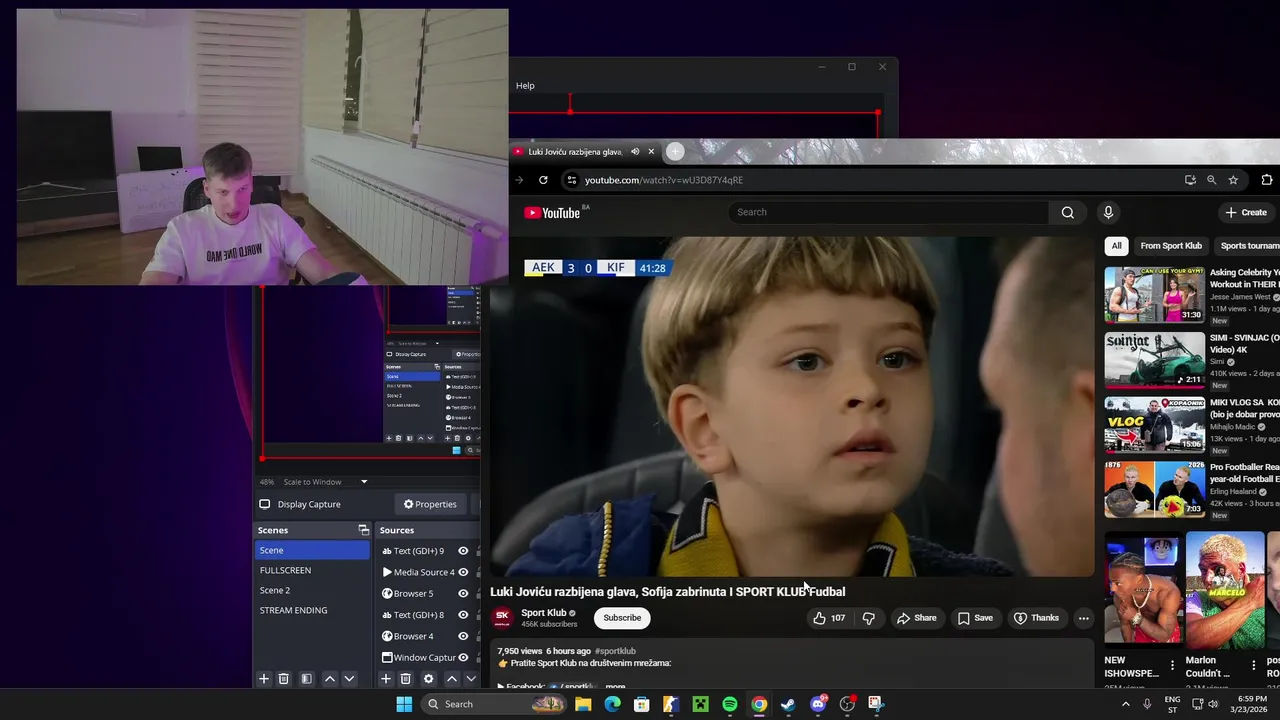Screen dimensions: 1280x720
Task: Open Asking Celebrity workout video thumbnail
Action: [x=1155, y=294]
